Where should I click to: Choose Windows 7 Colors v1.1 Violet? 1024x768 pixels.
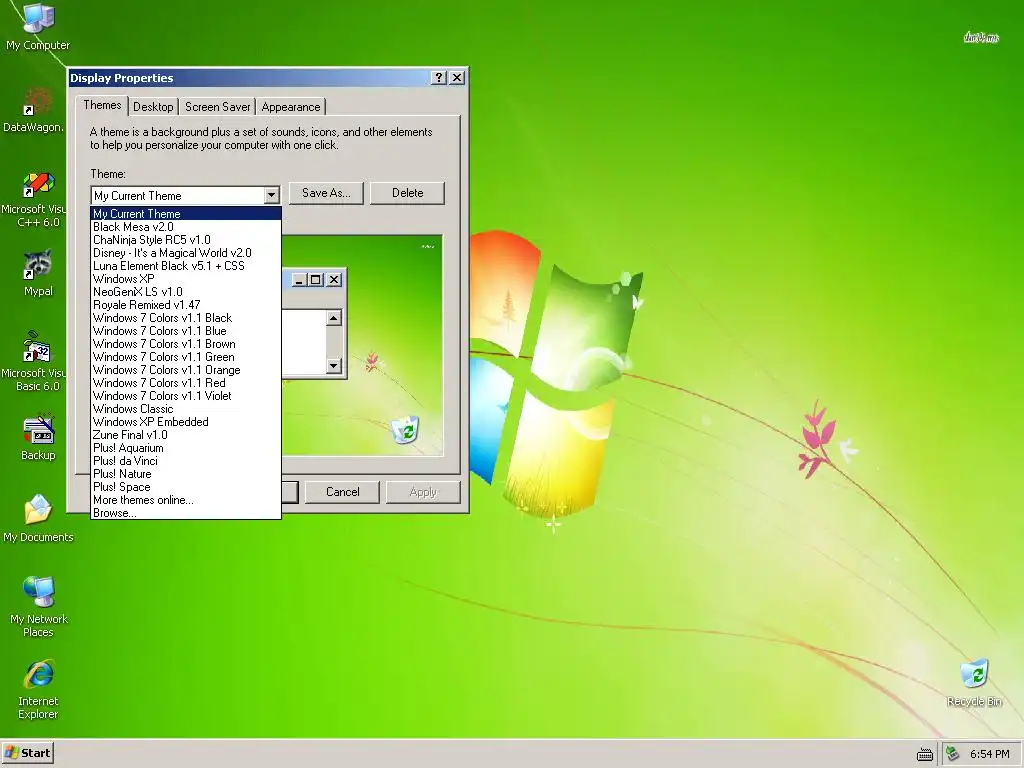[186, 396]
